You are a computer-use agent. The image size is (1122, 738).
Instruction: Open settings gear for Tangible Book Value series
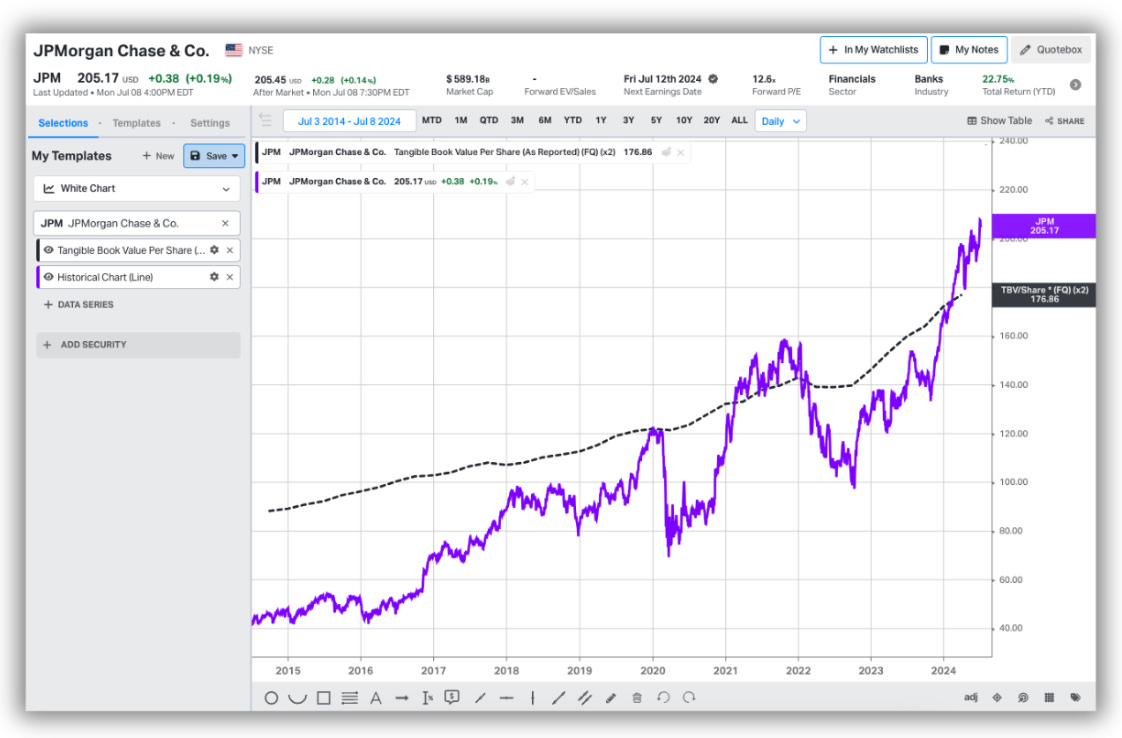click(214, 250)
